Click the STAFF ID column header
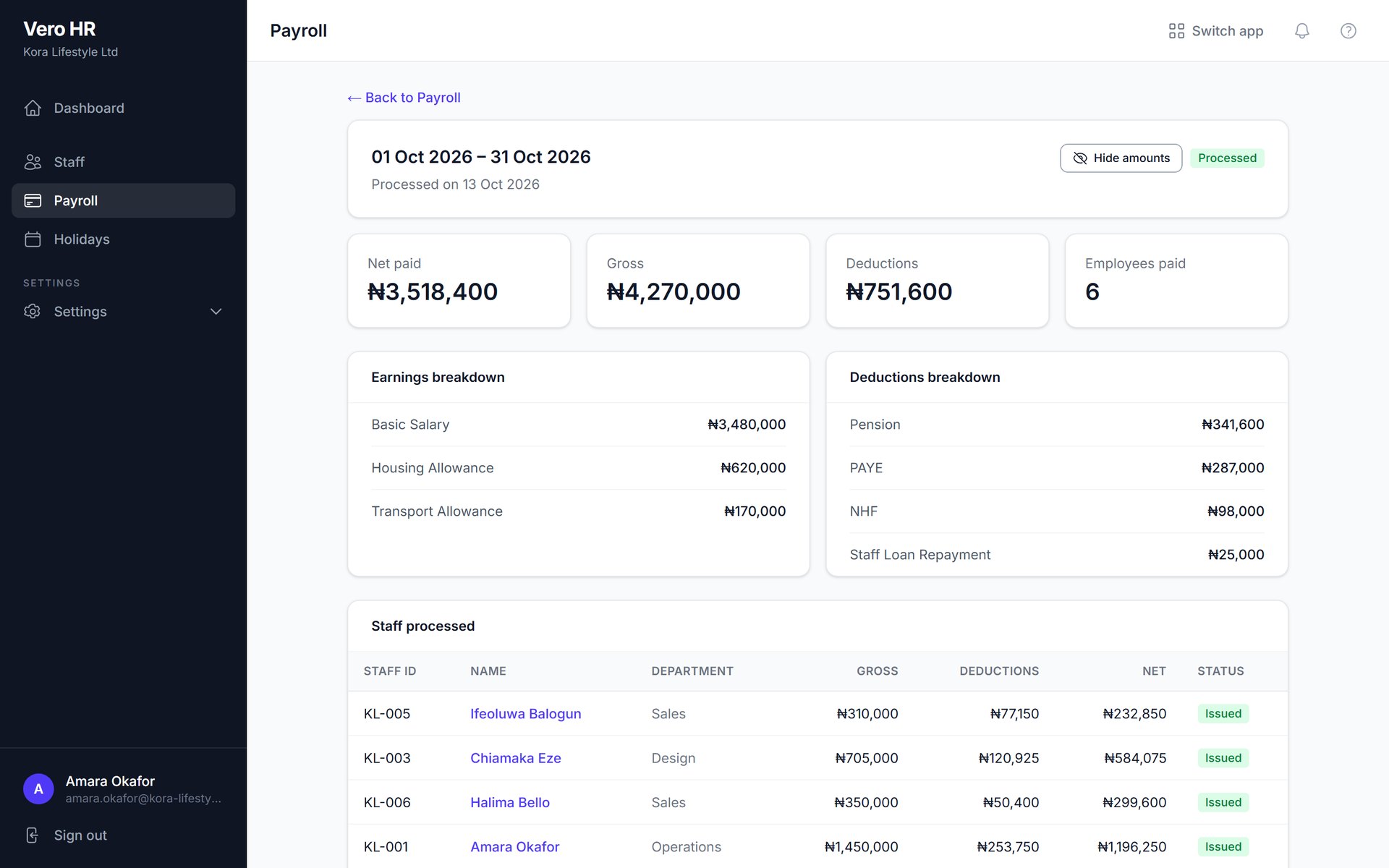 pyautogui.click(x=390, y=671)
